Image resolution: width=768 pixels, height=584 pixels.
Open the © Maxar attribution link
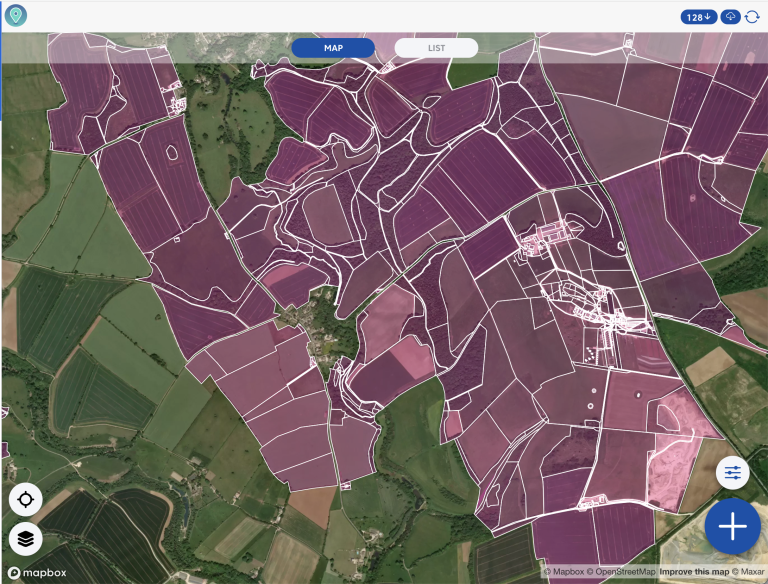tap(747, 572)
